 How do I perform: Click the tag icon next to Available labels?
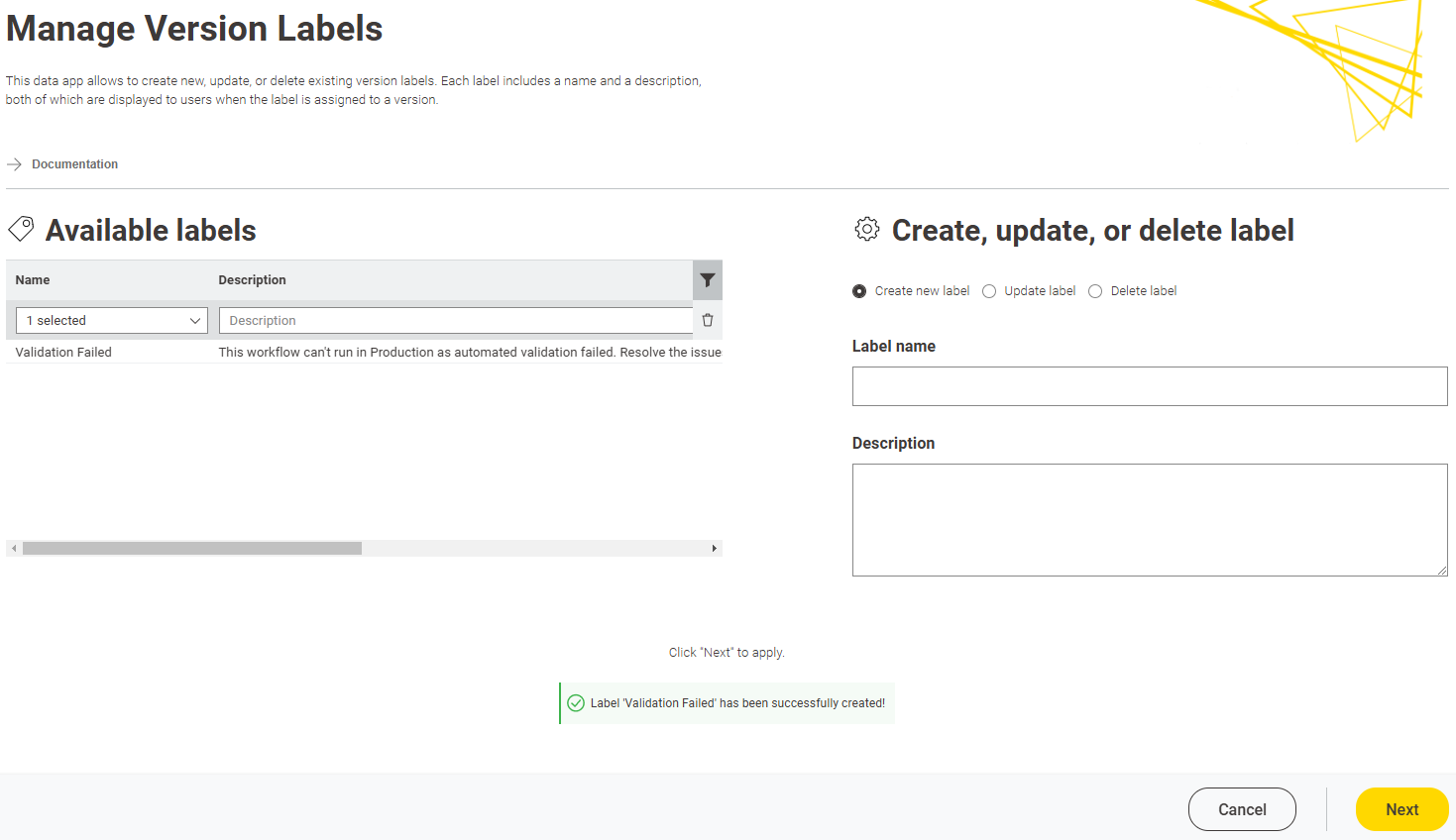coord(21,230)
